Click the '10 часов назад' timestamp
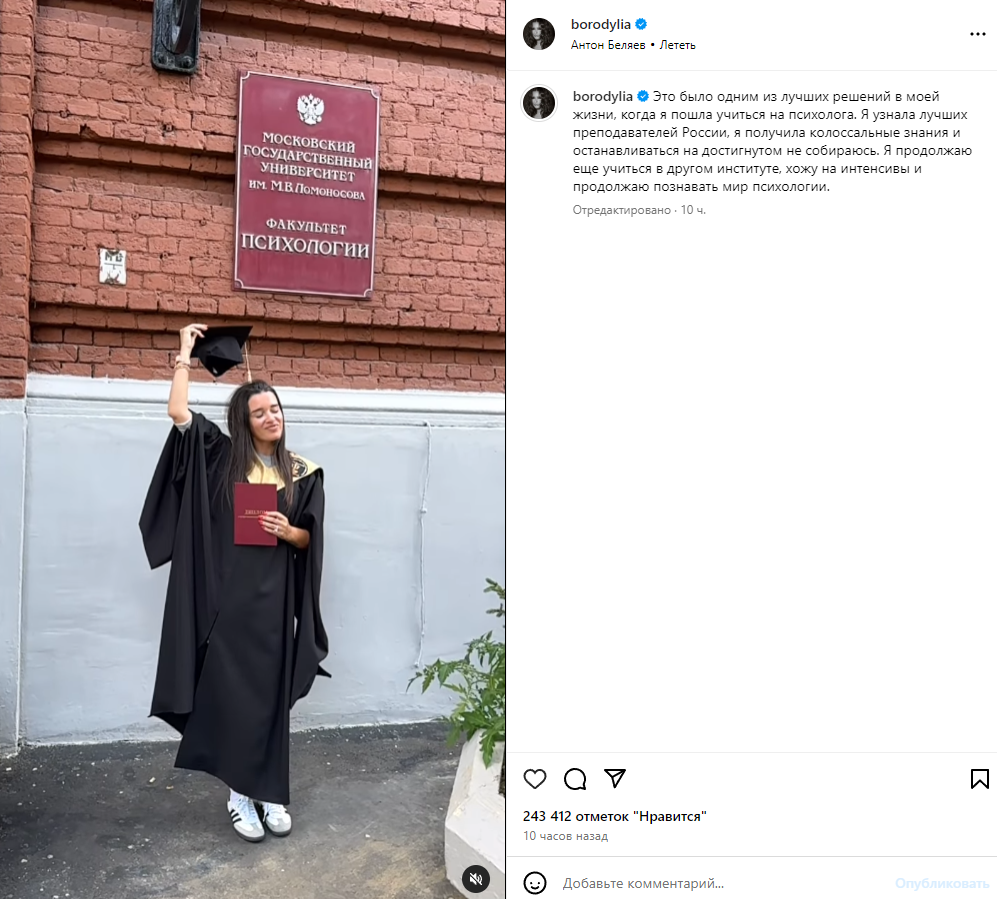The width and height of the screenshot is (997, 899). click(566, 836)
